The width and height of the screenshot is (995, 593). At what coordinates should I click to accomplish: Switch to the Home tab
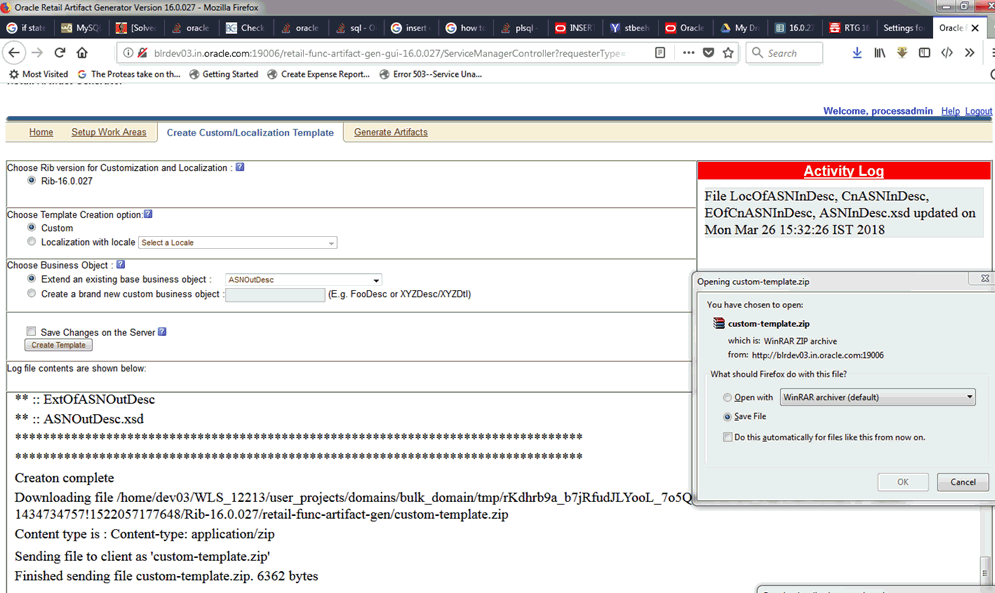(41, 132)
